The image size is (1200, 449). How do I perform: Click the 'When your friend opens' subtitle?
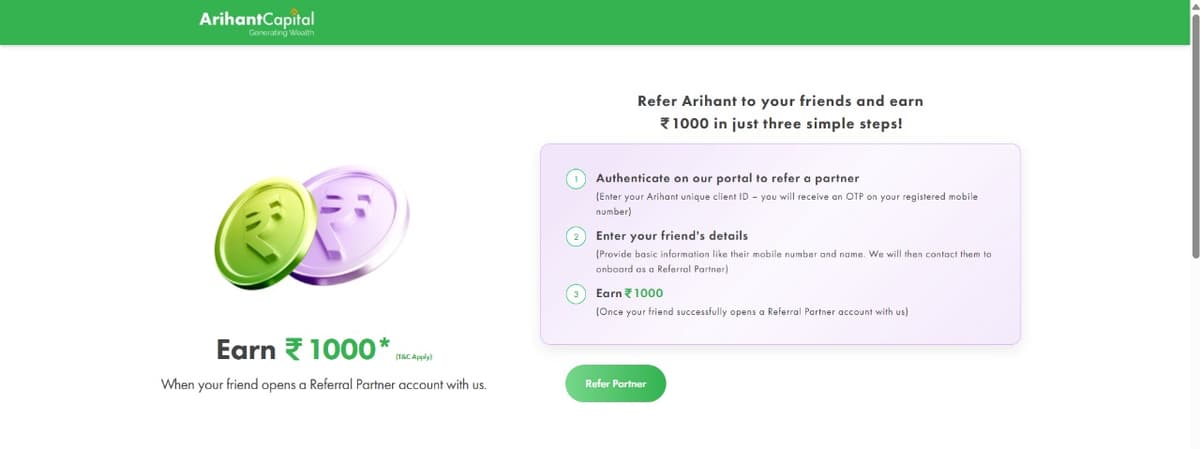pyautogui.click(x=323, y=385)
